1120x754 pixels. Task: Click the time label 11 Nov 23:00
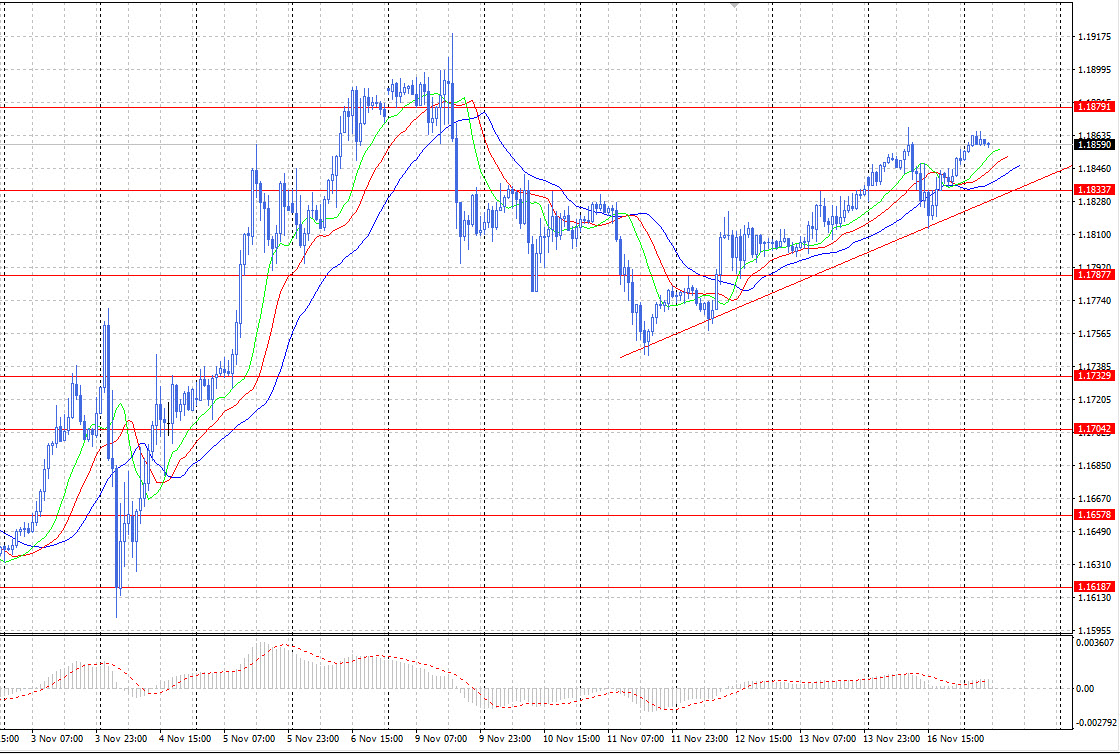tap(699, 738)
